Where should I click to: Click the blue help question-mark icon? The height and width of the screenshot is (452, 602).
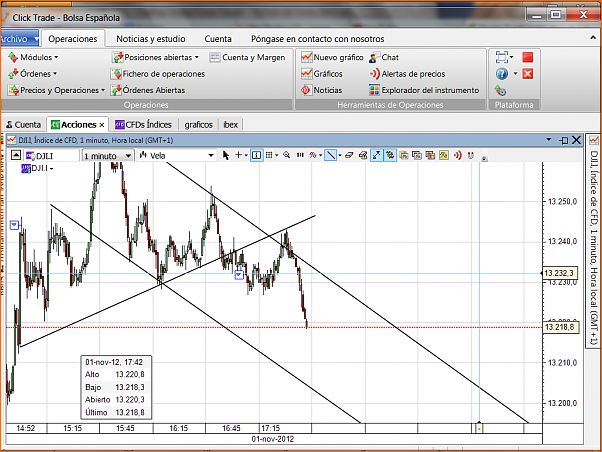pos(502,73)
